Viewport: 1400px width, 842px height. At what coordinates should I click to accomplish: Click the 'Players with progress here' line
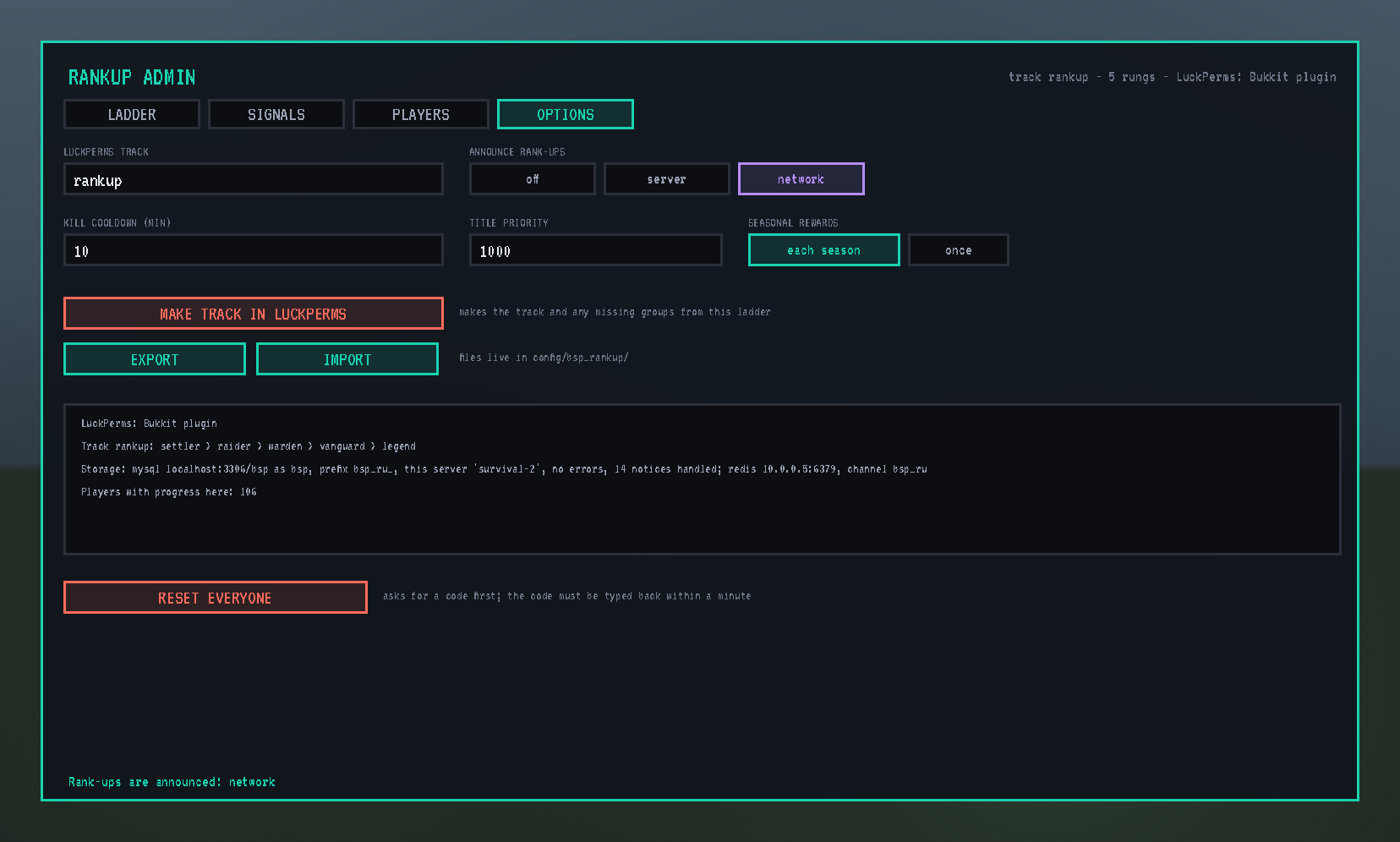pyautogui.click(x=169, y=492)
